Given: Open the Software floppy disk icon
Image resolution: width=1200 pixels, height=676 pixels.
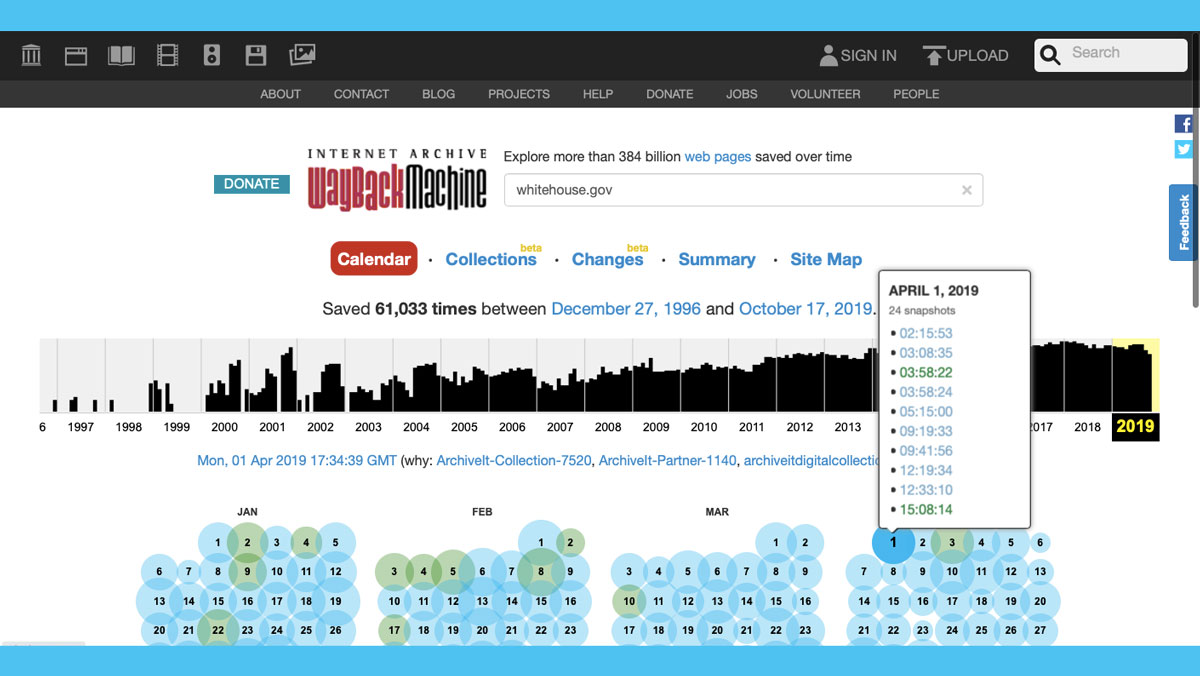Looking at the screenshot, I should [x=256, y=55].
